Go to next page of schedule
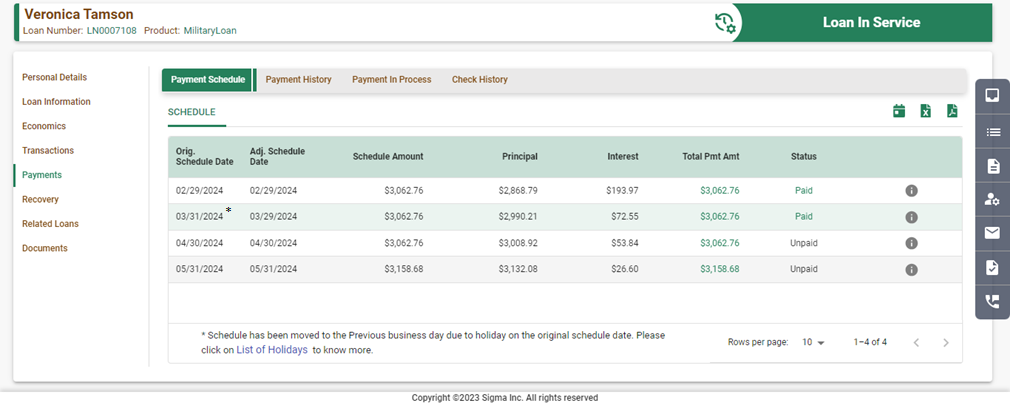 tap(946, 342)
